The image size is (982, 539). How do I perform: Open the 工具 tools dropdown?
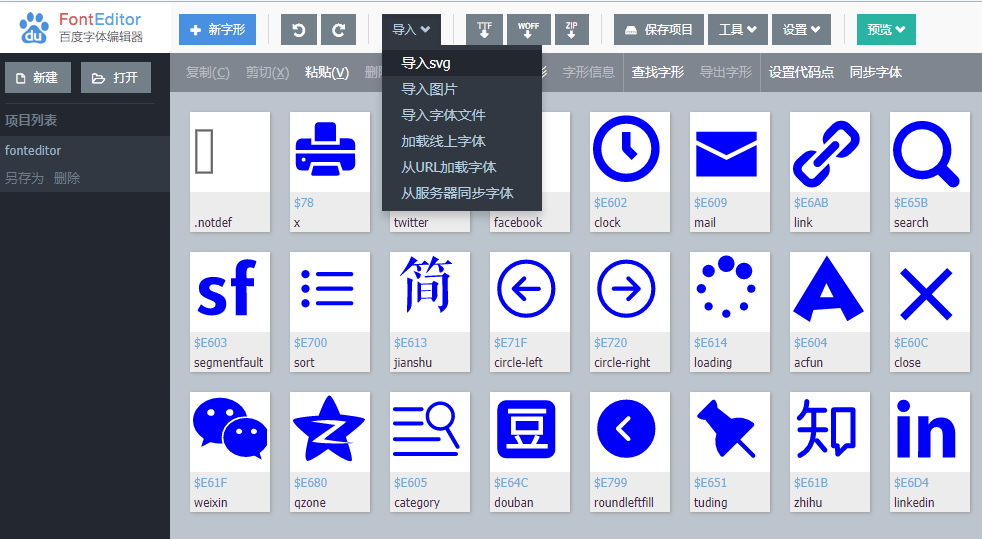(x=738, y=29)
